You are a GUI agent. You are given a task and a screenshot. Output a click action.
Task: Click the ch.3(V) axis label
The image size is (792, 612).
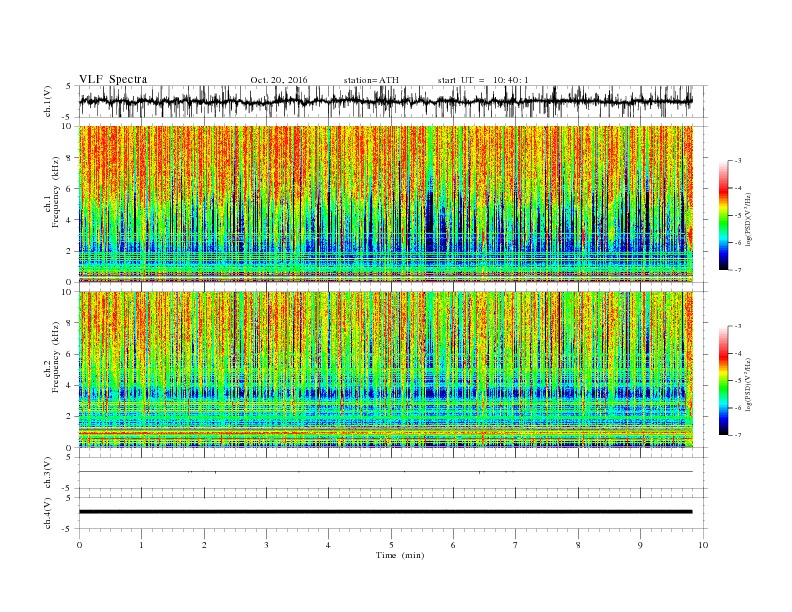point(48,473)
